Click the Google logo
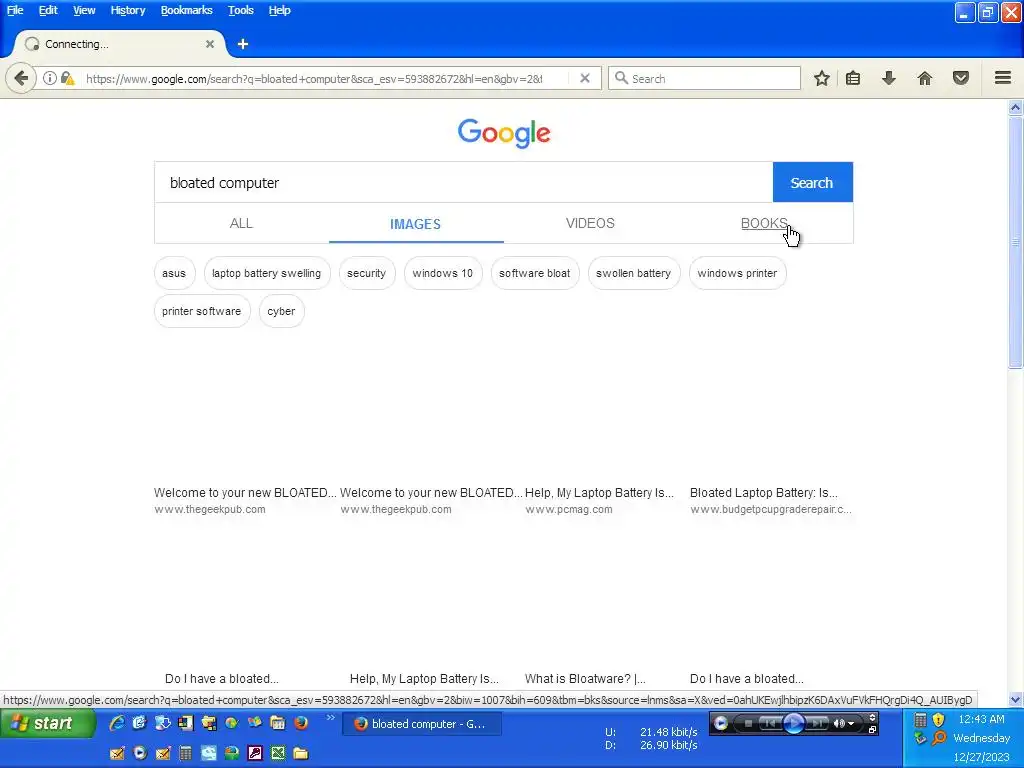Screen dimensions: 1024x768 click(x=504, y=133)
